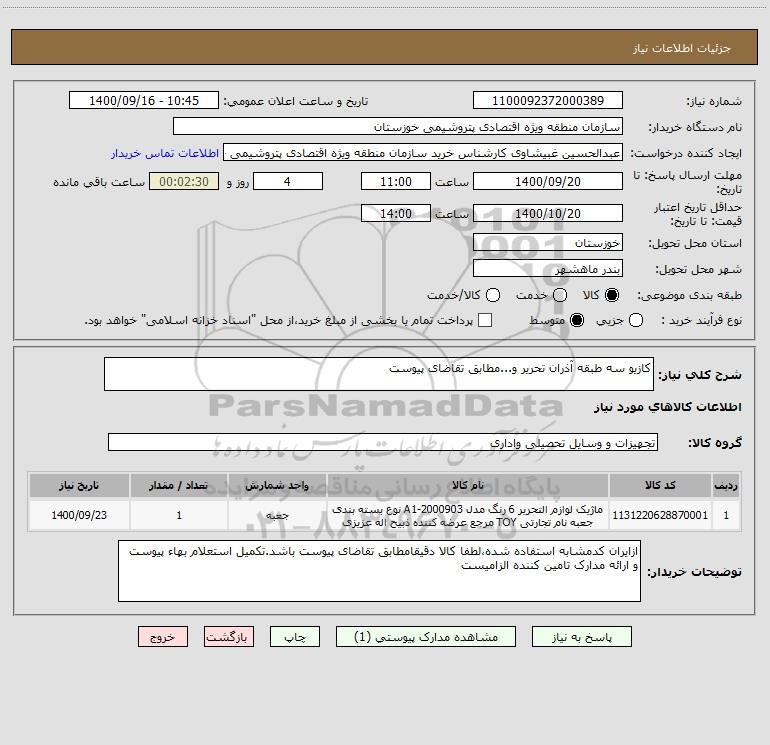This screenshot has height=745, width=770.
Task: Click the ردیف column header
Action: click(x=726, y=485)
